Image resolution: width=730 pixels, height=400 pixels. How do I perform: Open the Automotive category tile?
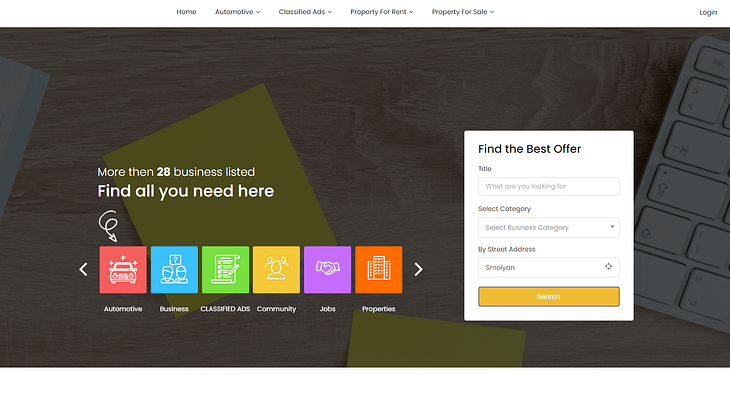point(123,270)
